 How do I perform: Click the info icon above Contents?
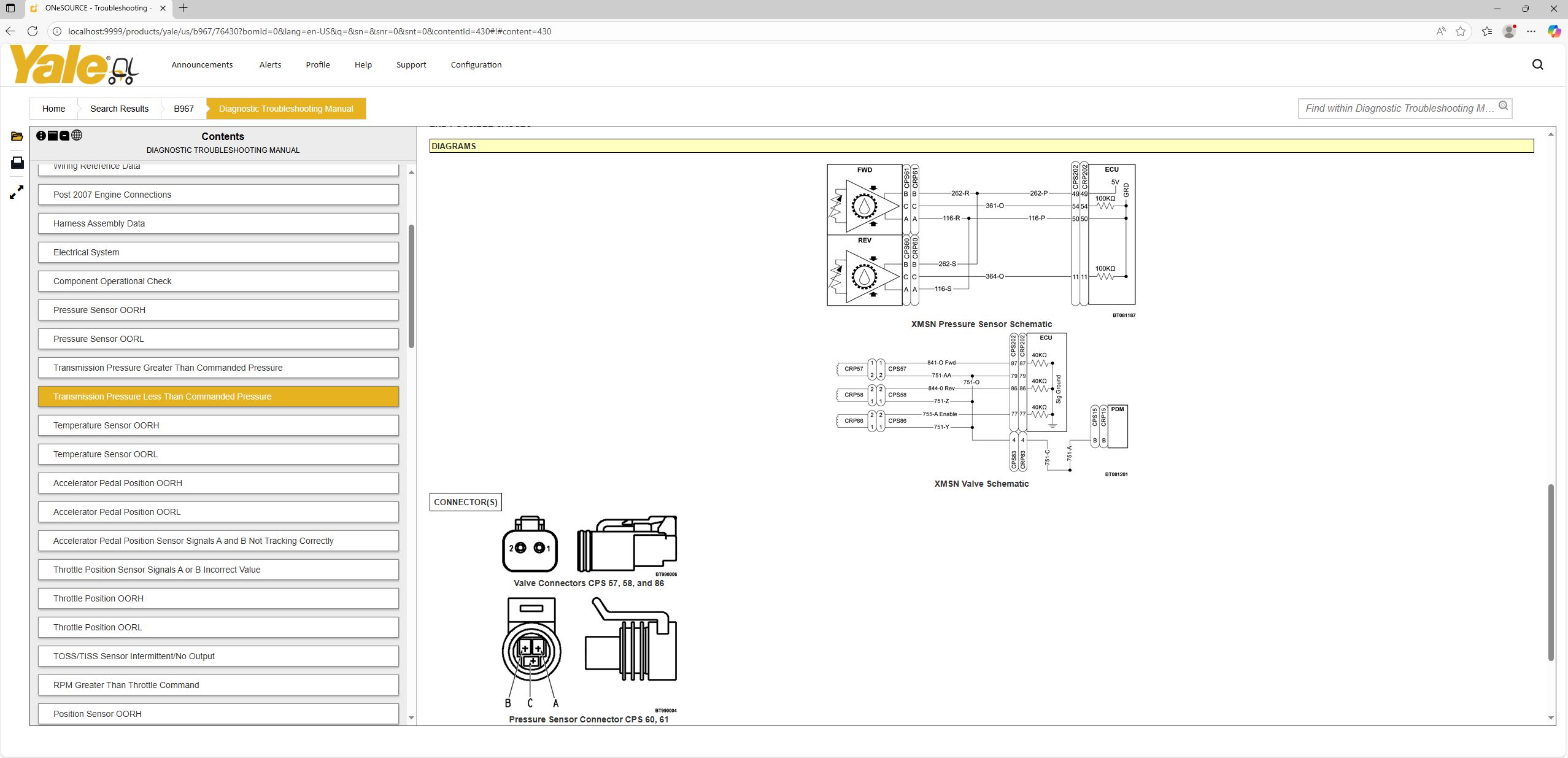coord(41,135)
